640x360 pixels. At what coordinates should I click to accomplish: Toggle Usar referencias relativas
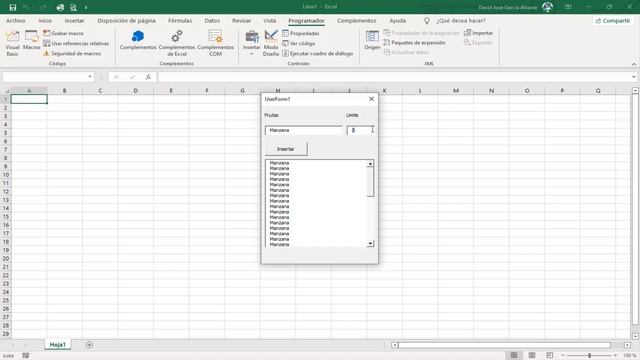tap(76, 43)
